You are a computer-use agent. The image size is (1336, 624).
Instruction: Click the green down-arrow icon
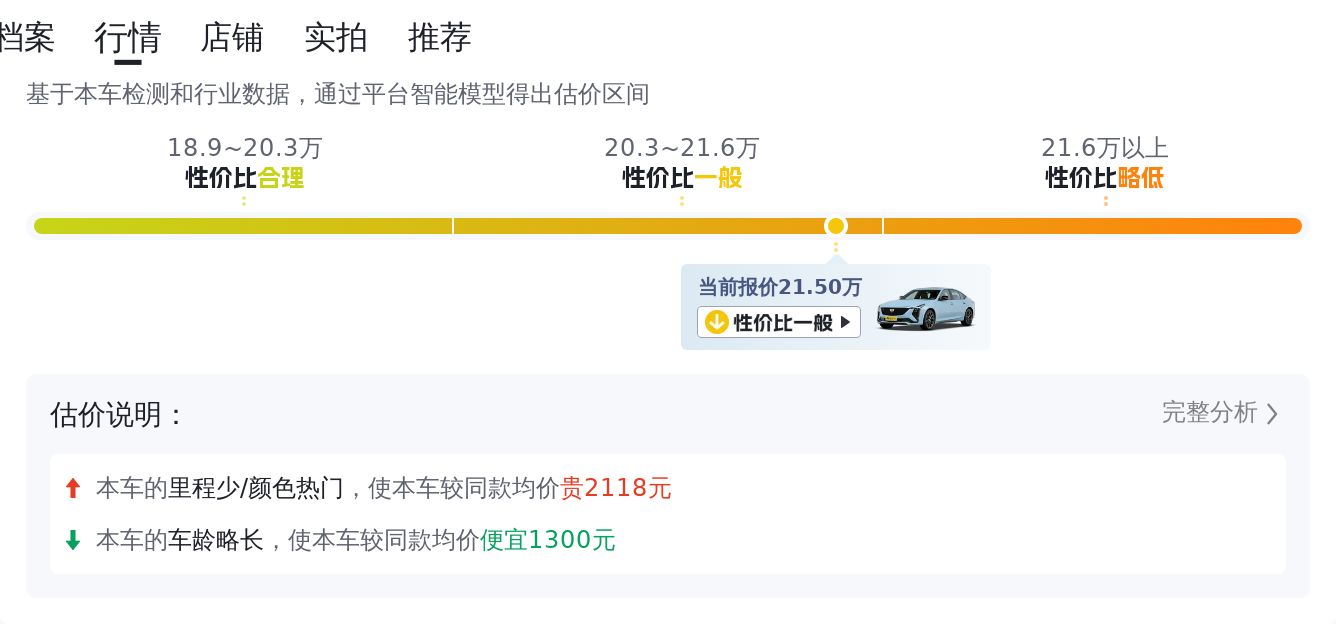(x=72, y=540)
